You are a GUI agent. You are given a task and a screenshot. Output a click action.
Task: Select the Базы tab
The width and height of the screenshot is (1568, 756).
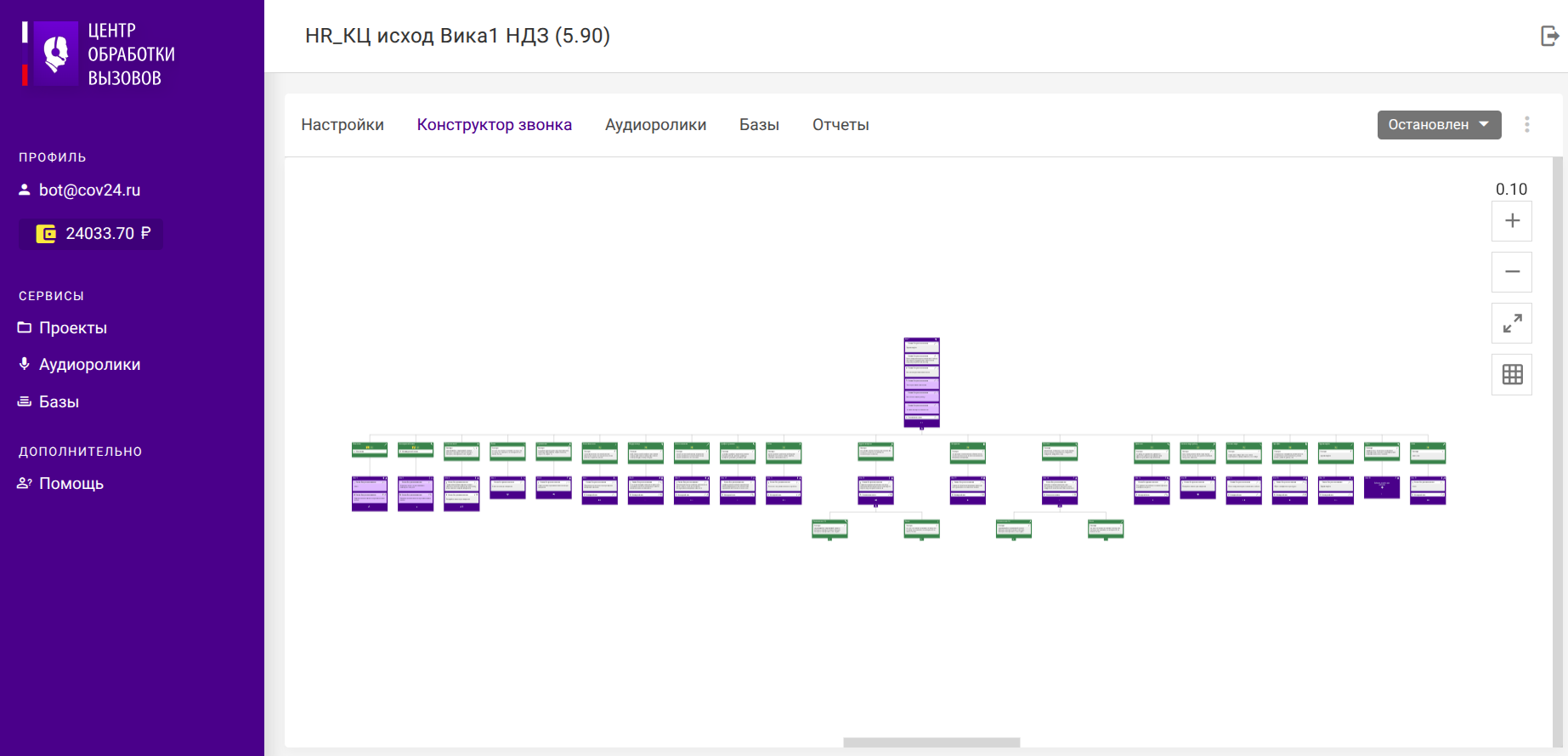759,125
